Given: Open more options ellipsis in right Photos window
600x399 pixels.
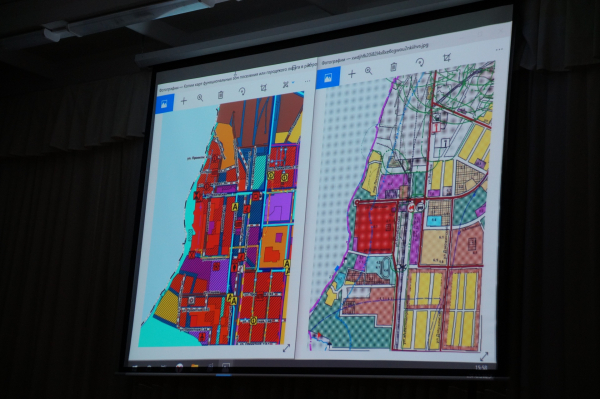Looking at the screenshot, I should 499,50.
